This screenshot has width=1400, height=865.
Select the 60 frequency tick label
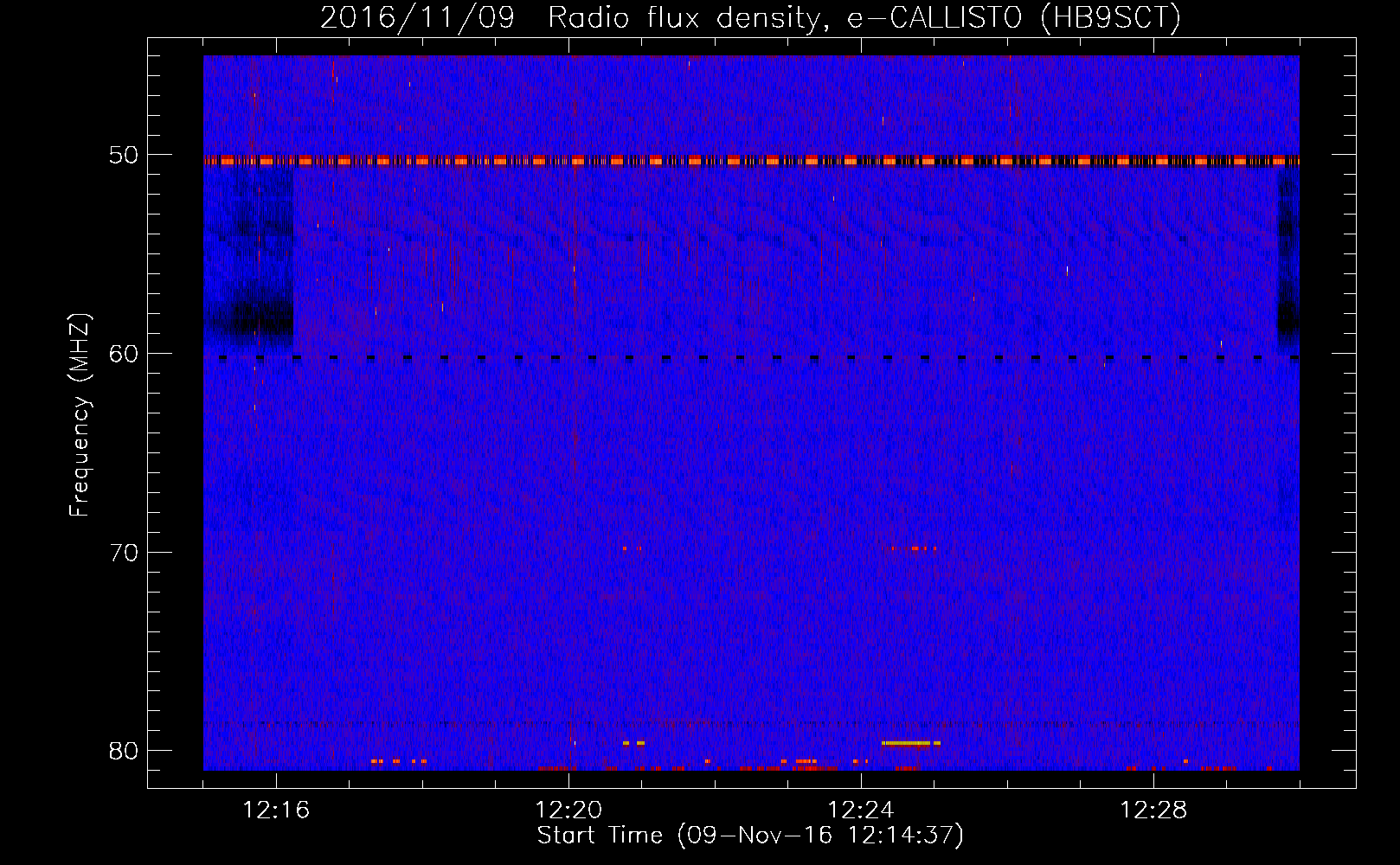[x=124, y=354]
